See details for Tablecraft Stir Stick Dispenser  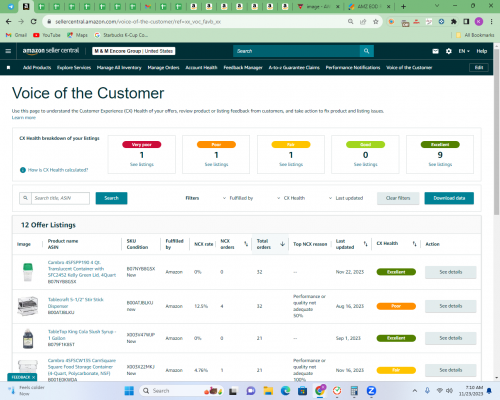(x=451, y=306)
